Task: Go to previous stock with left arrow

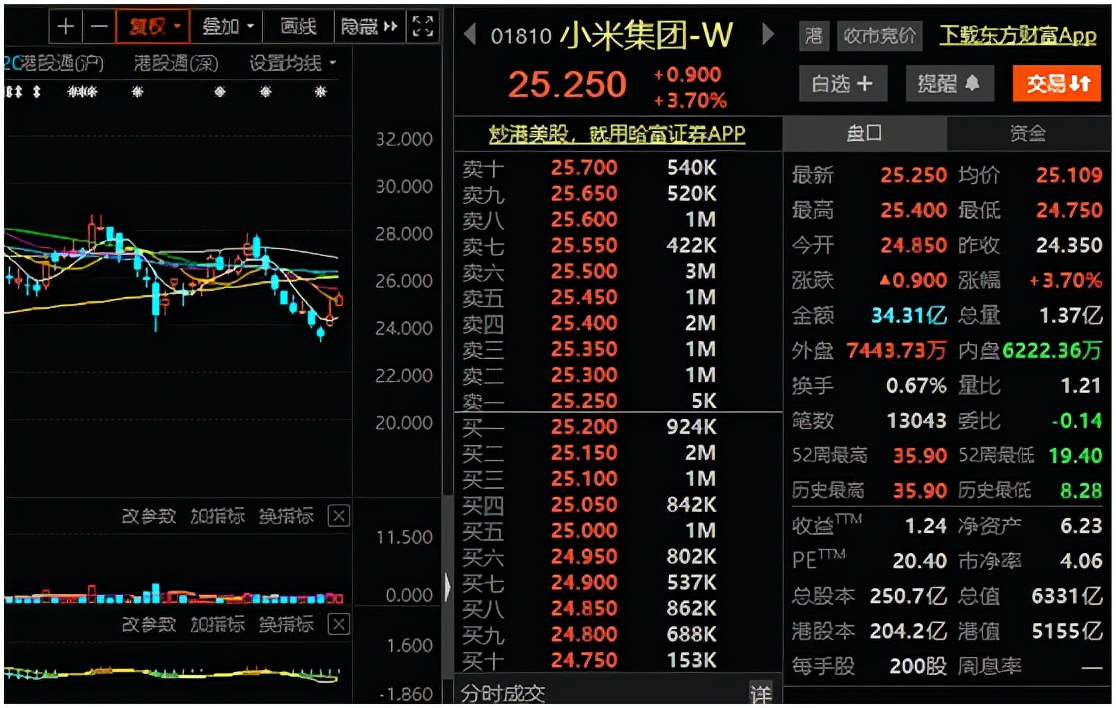Action: [470, 36]
